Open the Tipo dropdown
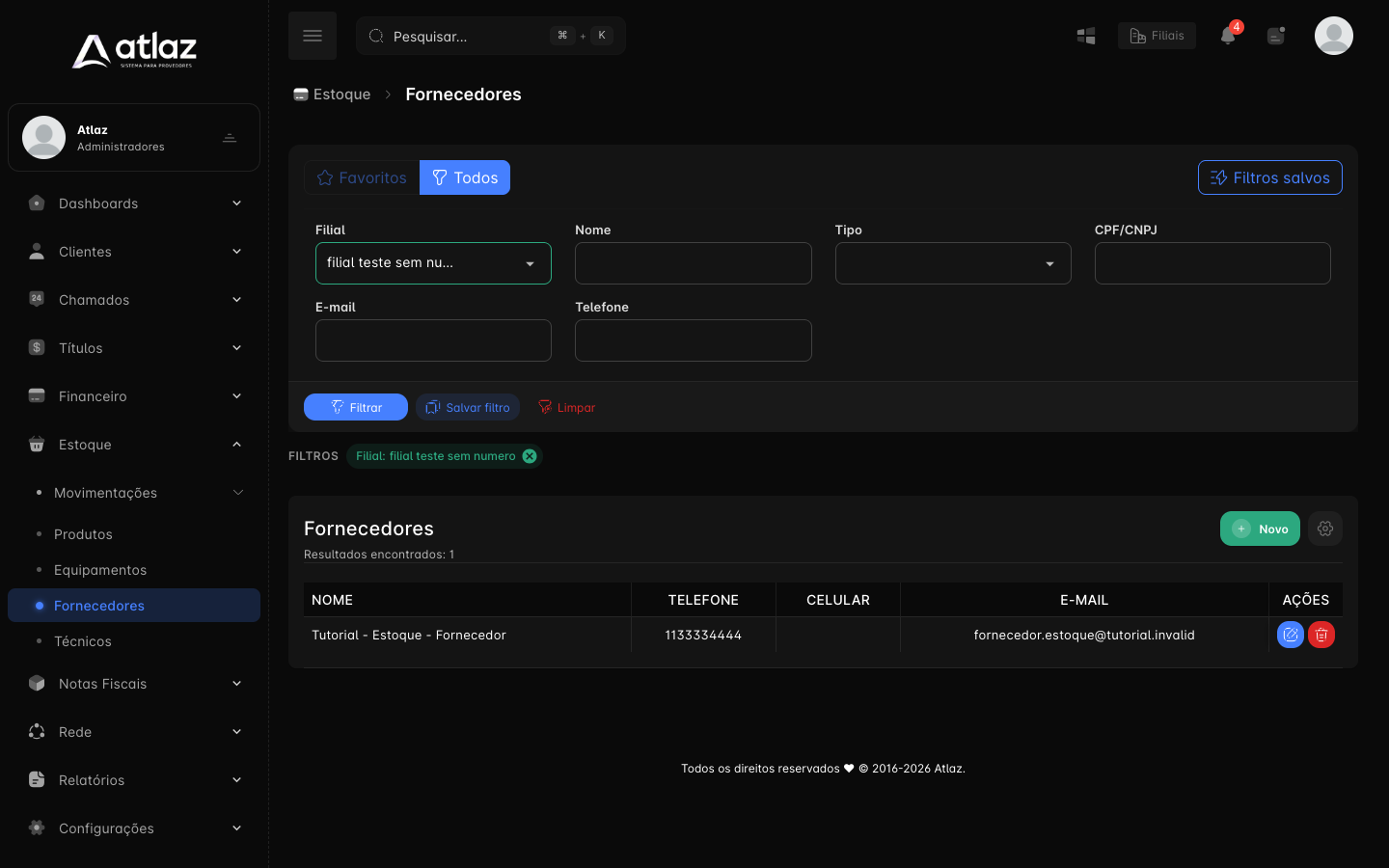The width and height of the screenshot is (1389, 868). click(953, 263)
